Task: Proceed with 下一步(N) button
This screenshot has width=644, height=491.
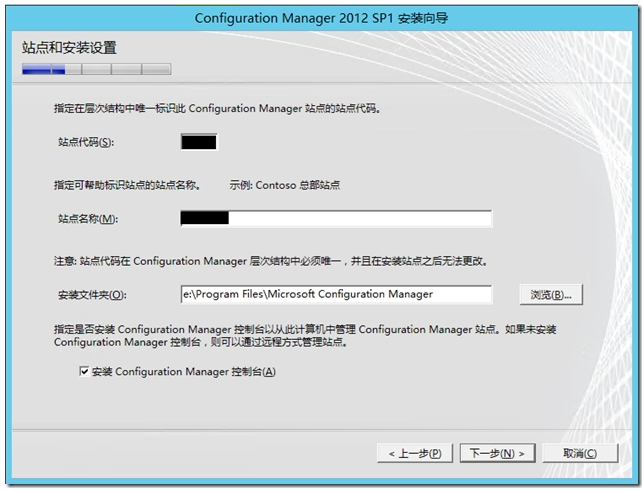Action: pyautogui.click(x=498, y=453)
